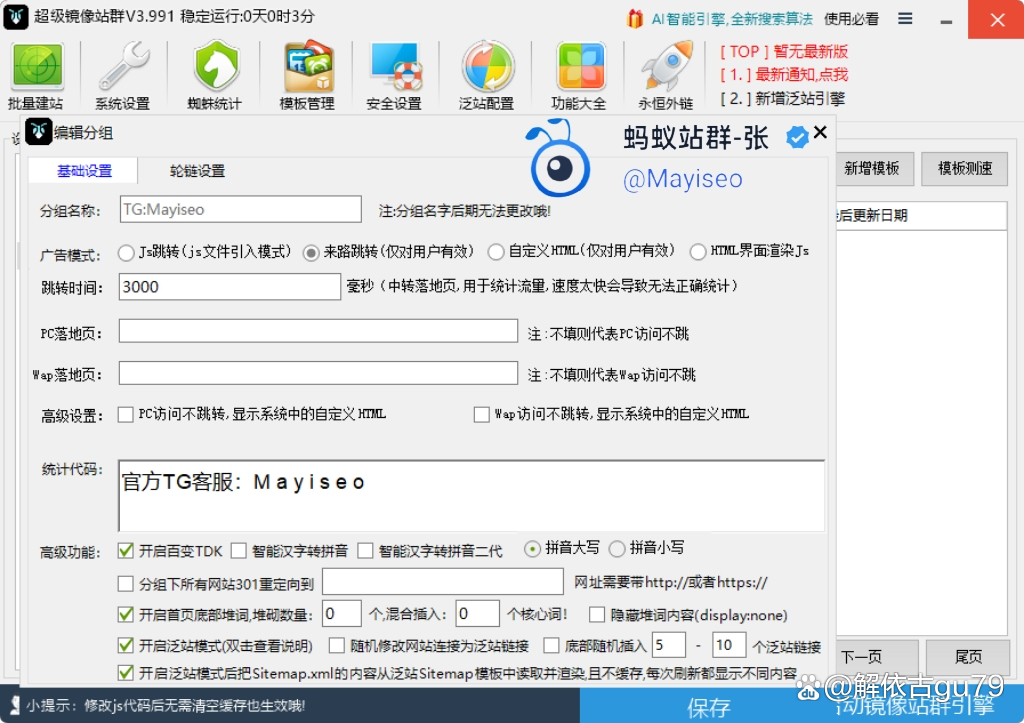Open the 模板管理 template manager
The width and height of the screenshot is (1024, 723).
pyautogui.click(x=306, y=72)
